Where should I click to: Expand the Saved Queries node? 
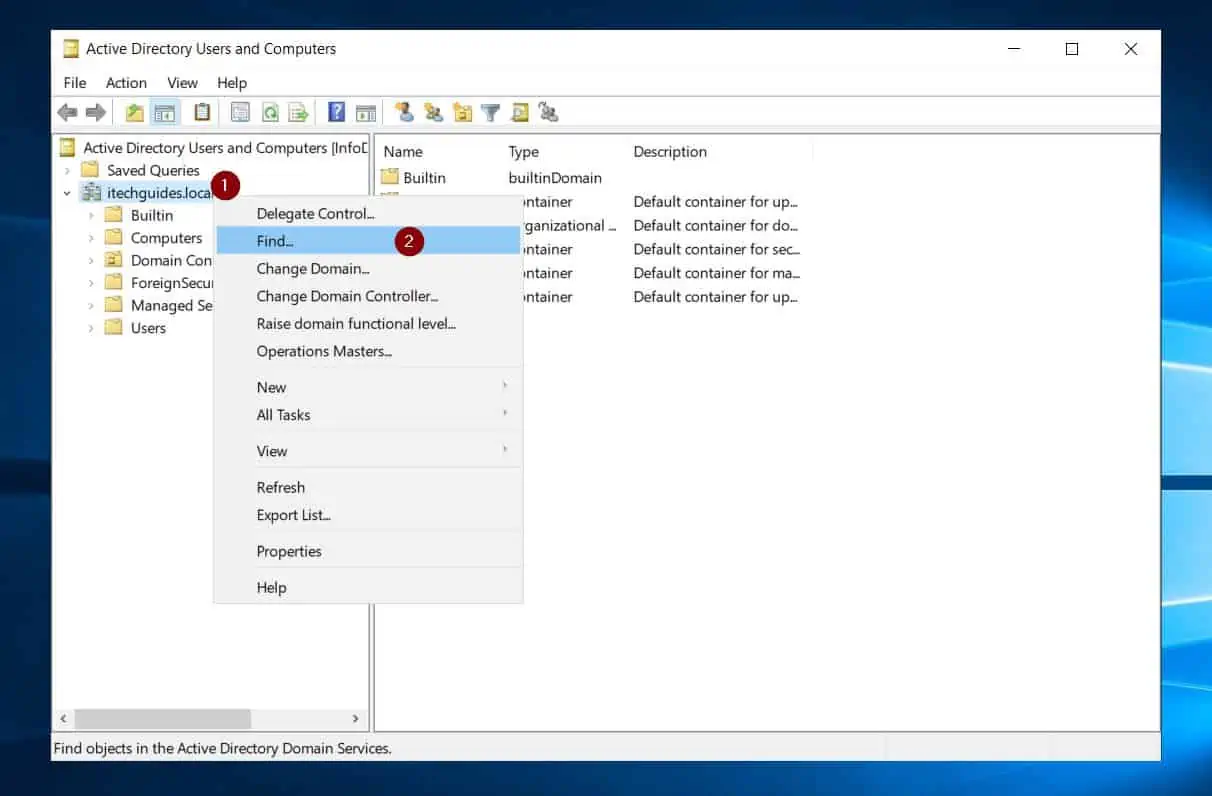[x=67, y=171]
